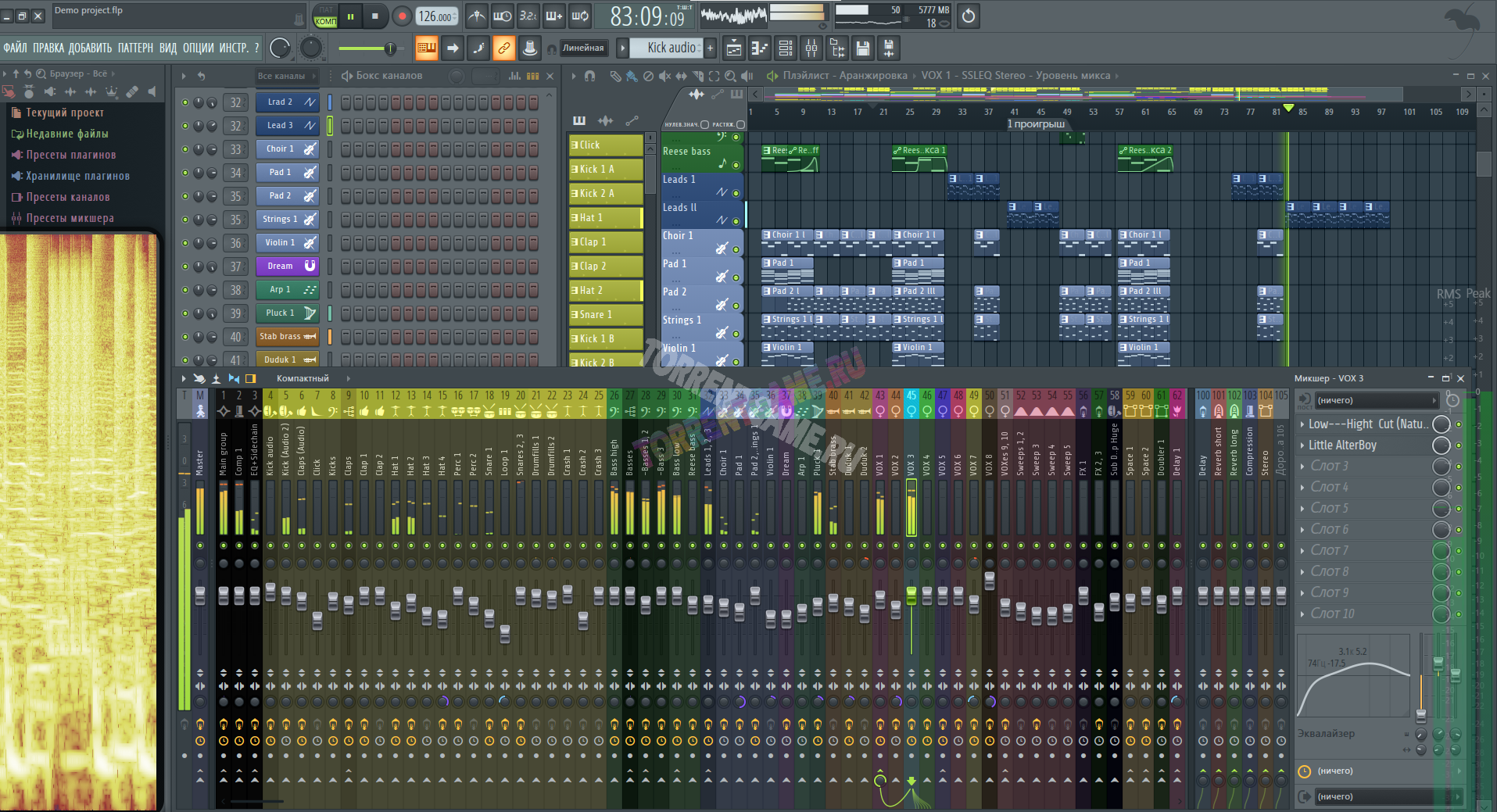The width and height of the screenshot is (1497, 812).
Task: Click the save project floppy icon
Action: click(862, 48)
